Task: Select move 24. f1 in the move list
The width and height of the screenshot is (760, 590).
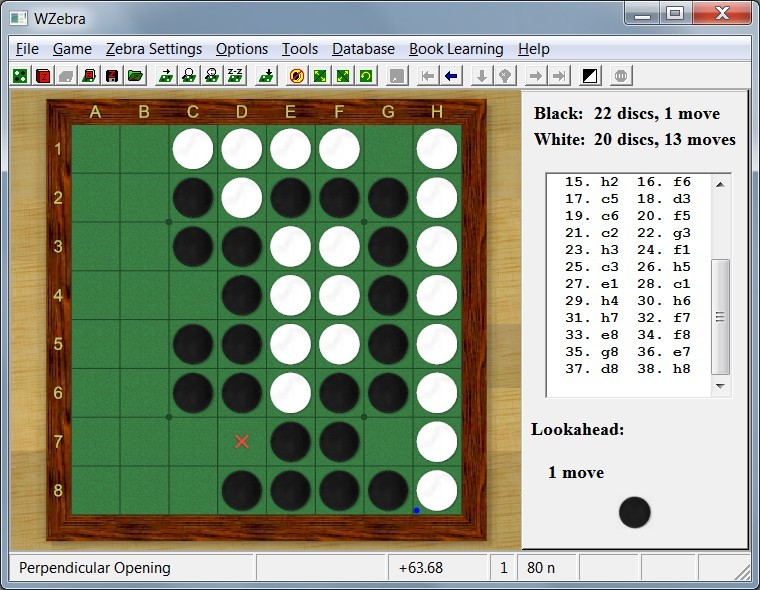Action: click(x=664, y=250)
